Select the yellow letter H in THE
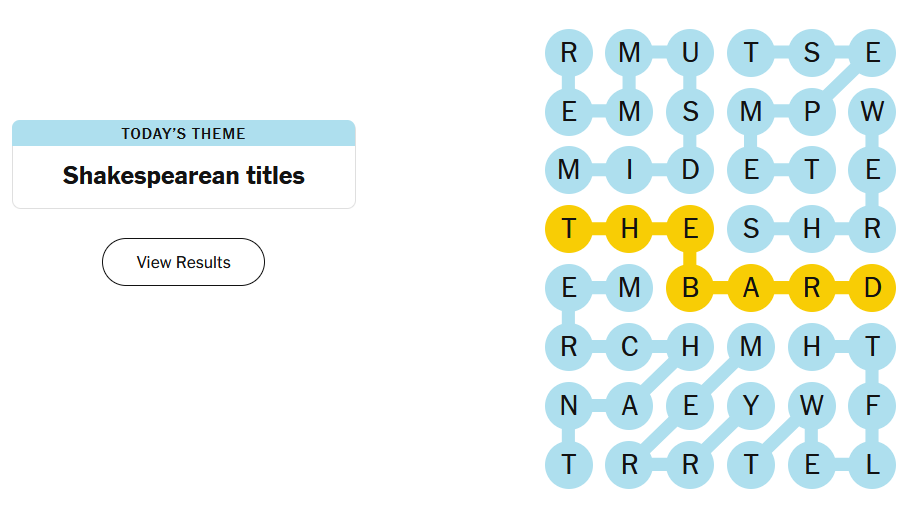Viewport: 910px width, 512px height. [629, 229]
